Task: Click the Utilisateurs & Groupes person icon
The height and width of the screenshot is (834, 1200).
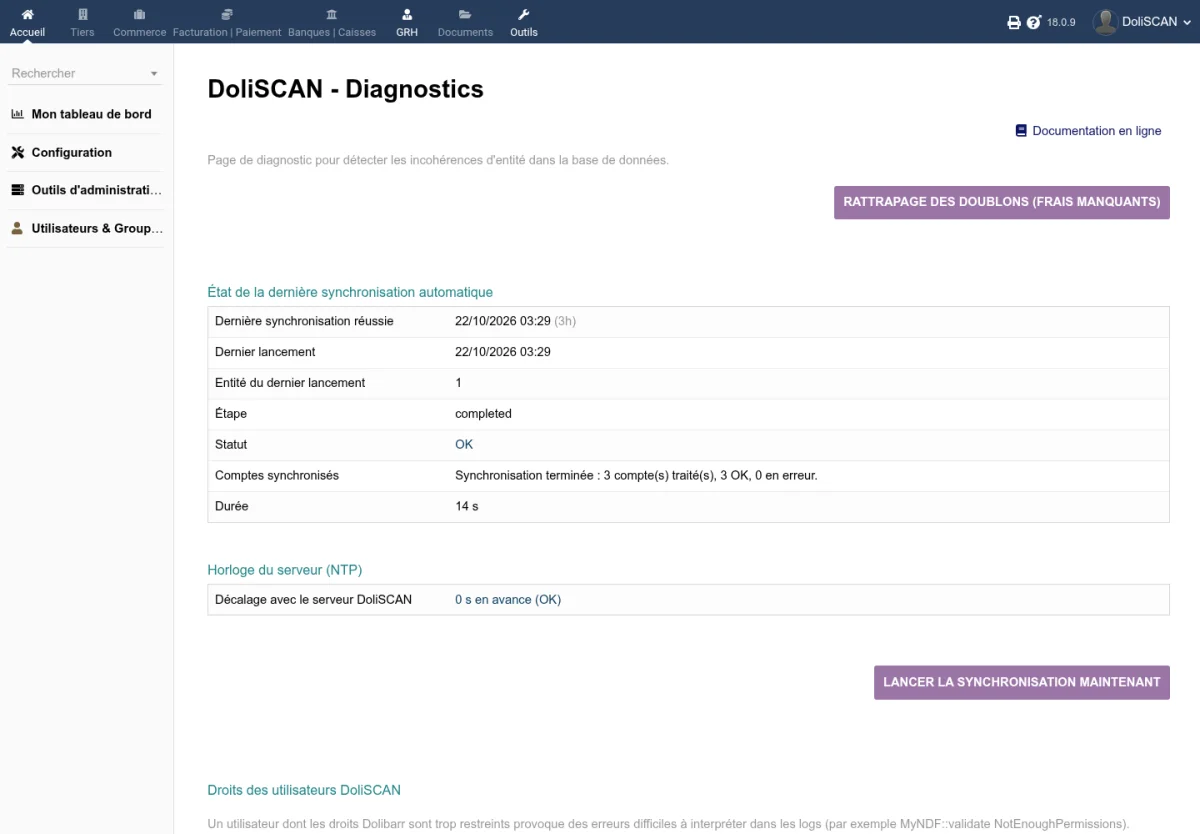Action: click(x=18, y=228)
